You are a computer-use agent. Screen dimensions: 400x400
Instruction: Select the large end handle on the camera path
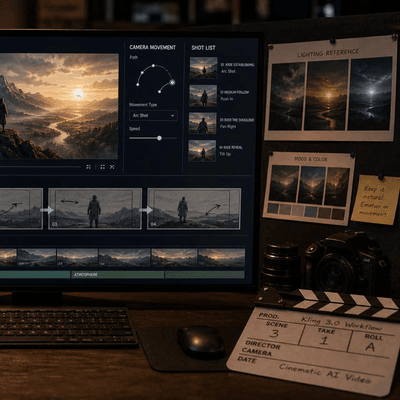click(172, 82)
